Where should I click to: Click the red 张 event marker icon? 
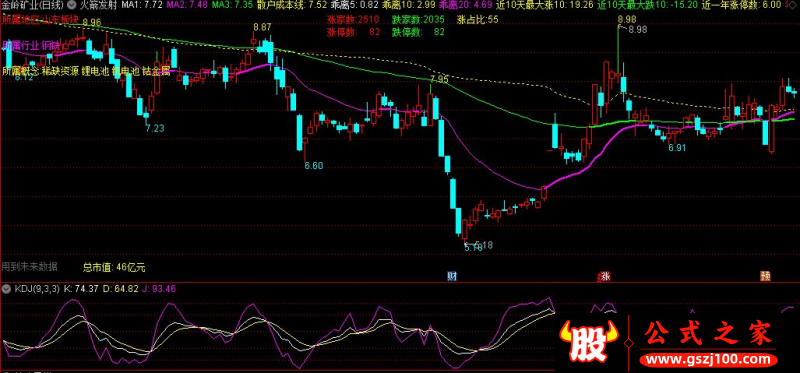[x=606, y=276]
